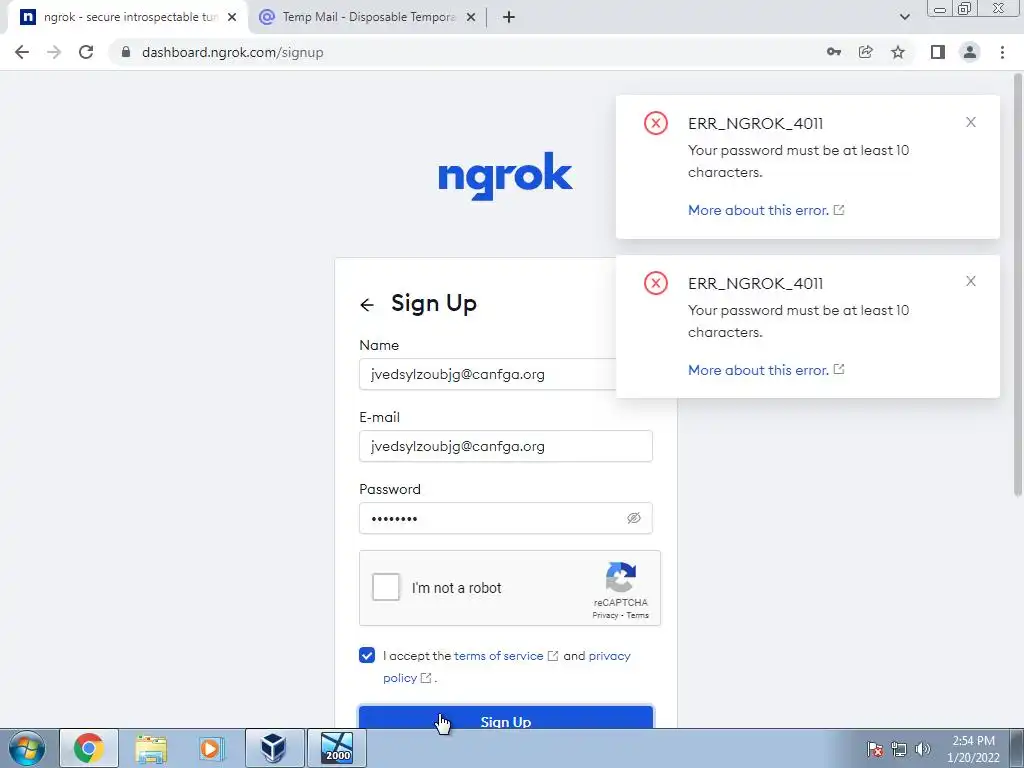Screen dimensions: 1024x768
Task: Open the volume speaker icon in tray
Action: (922, 749)
